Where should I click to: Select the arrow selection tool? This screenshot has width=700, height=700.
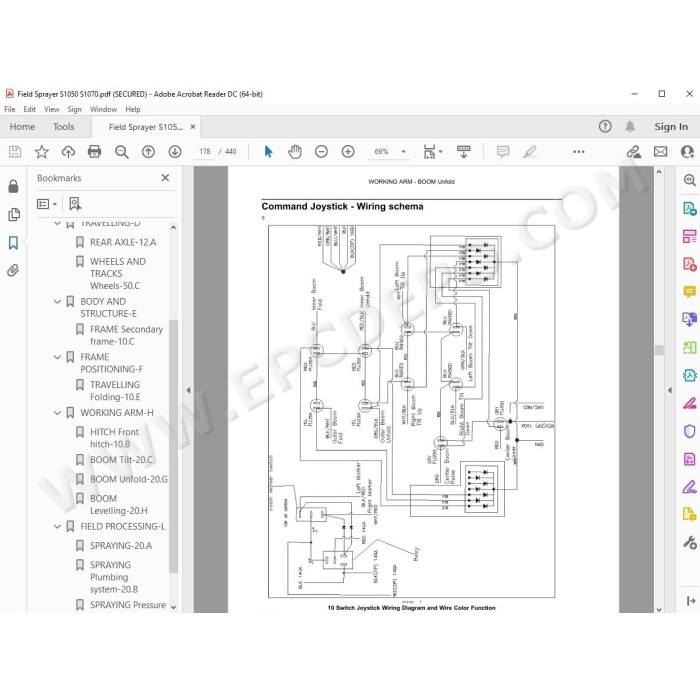click(x=268, y=152)
